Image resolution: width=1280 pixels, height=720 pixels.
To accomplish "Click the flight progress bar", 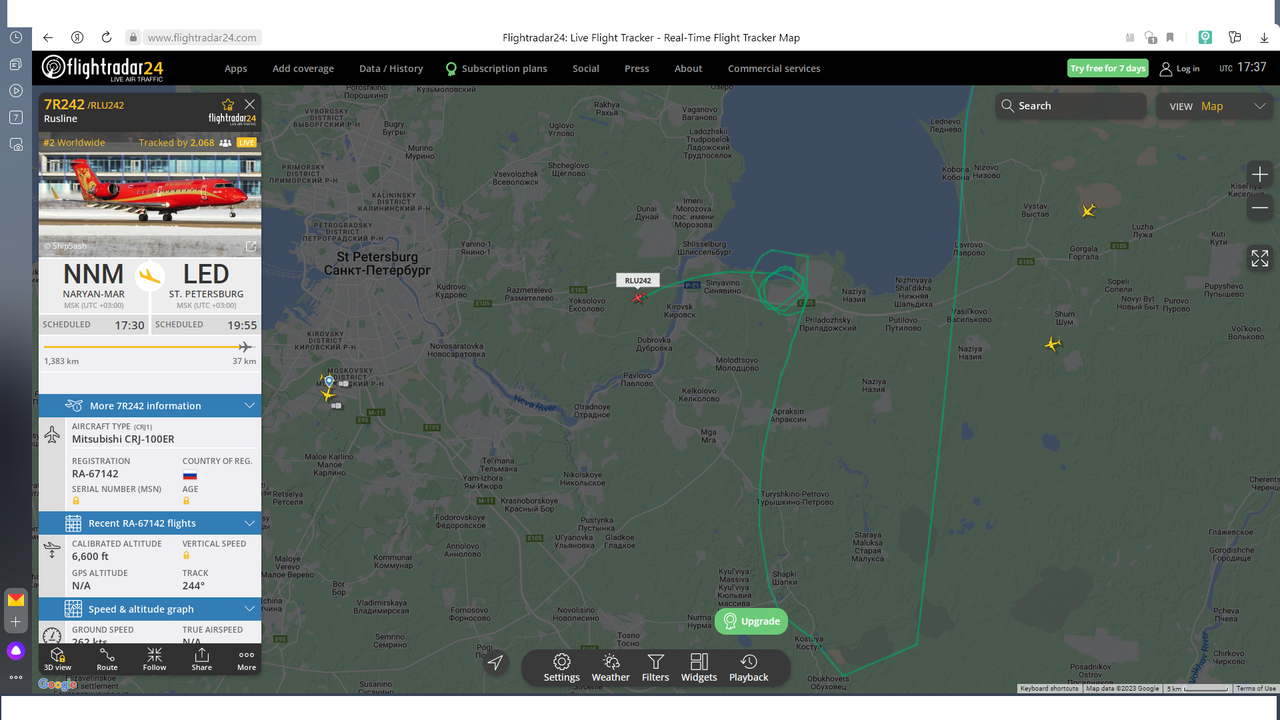I will [150, 347].
